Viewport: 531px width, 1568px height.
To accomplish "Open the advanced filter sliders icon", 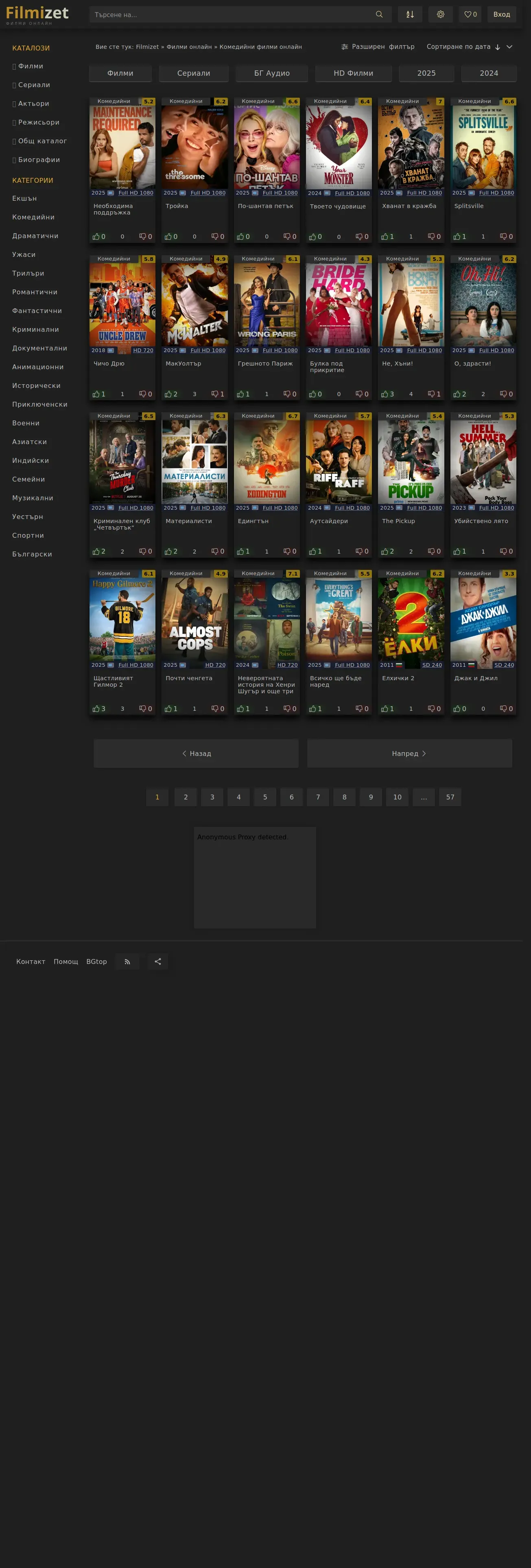I will 345,47.
